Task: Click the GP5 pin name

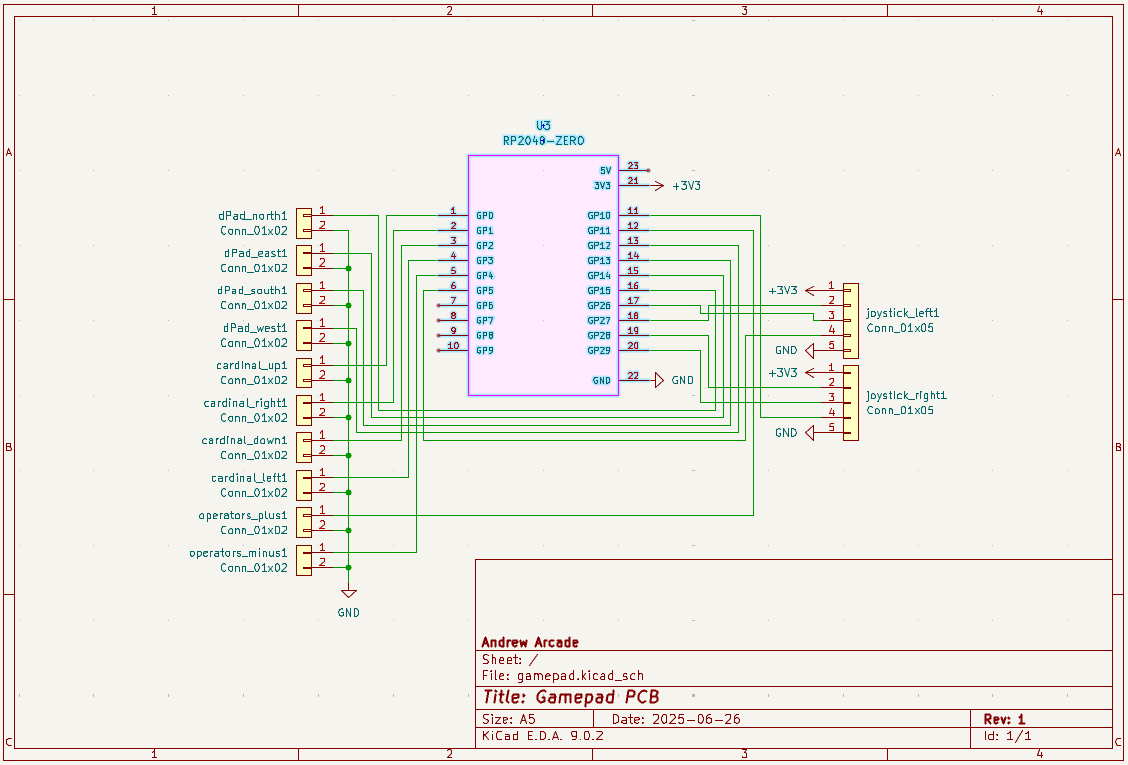Action: pyautogui.click(x=485, y=290)
